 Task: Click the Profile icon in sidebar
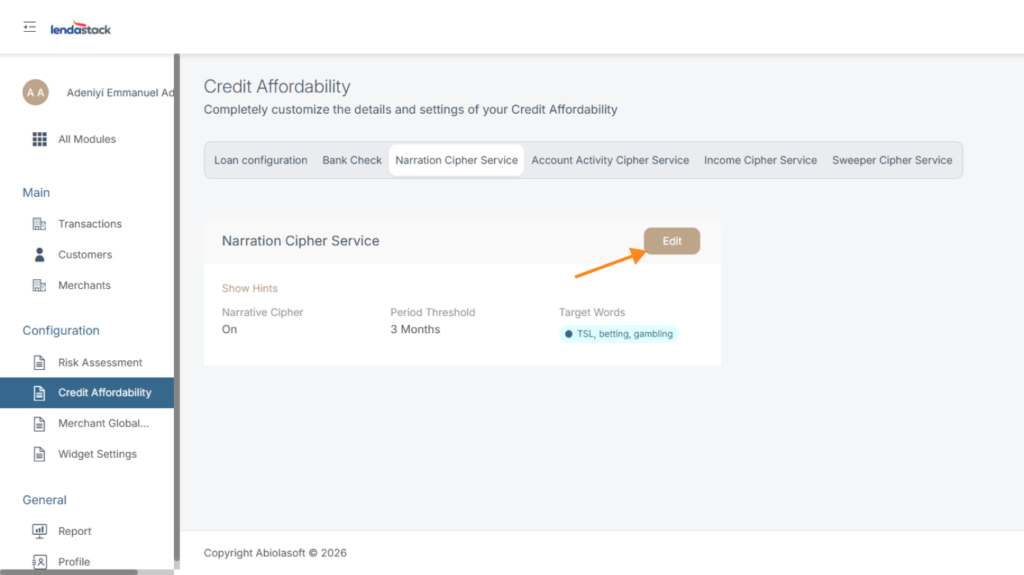[x=40, y=561]
